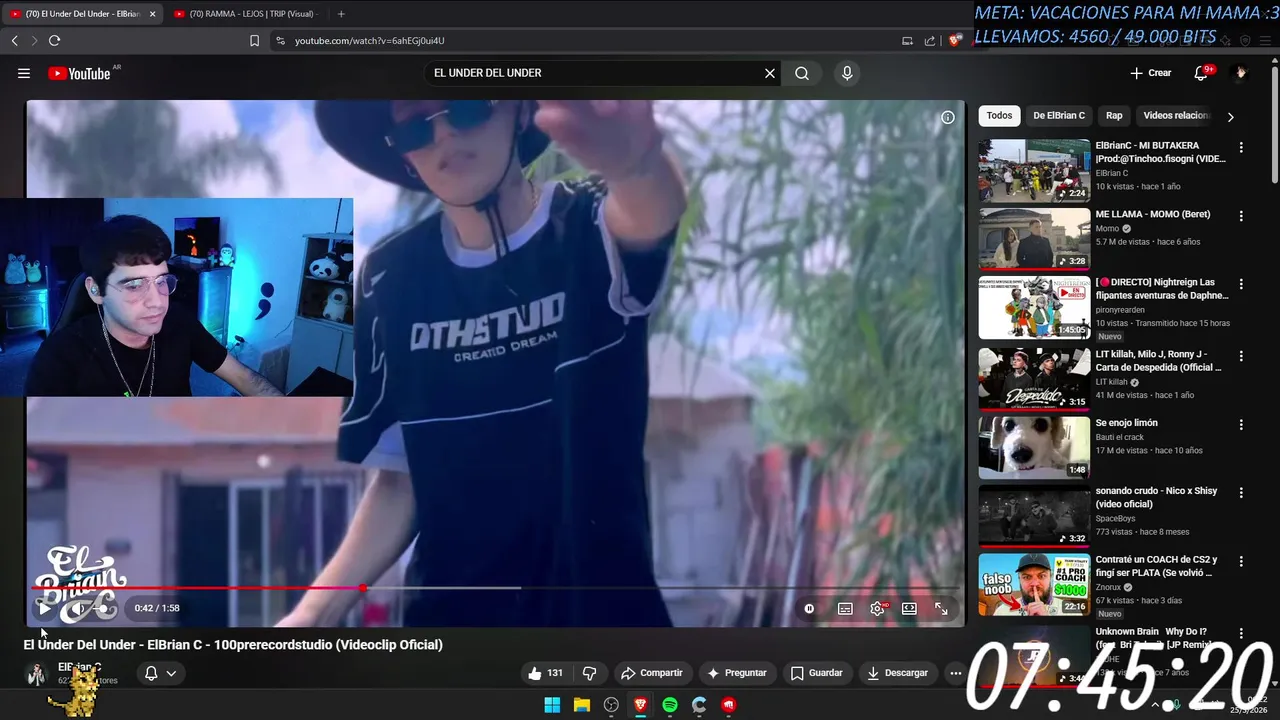Adjust the player volume slider

pos(101,608)
